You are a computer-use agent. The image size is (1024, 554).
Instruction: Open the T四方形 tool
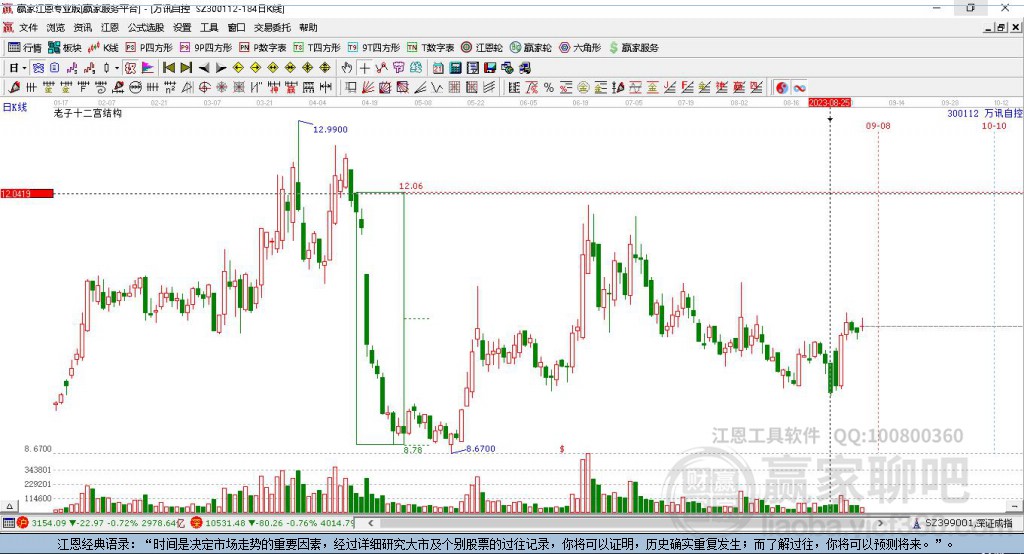point(317,48)
